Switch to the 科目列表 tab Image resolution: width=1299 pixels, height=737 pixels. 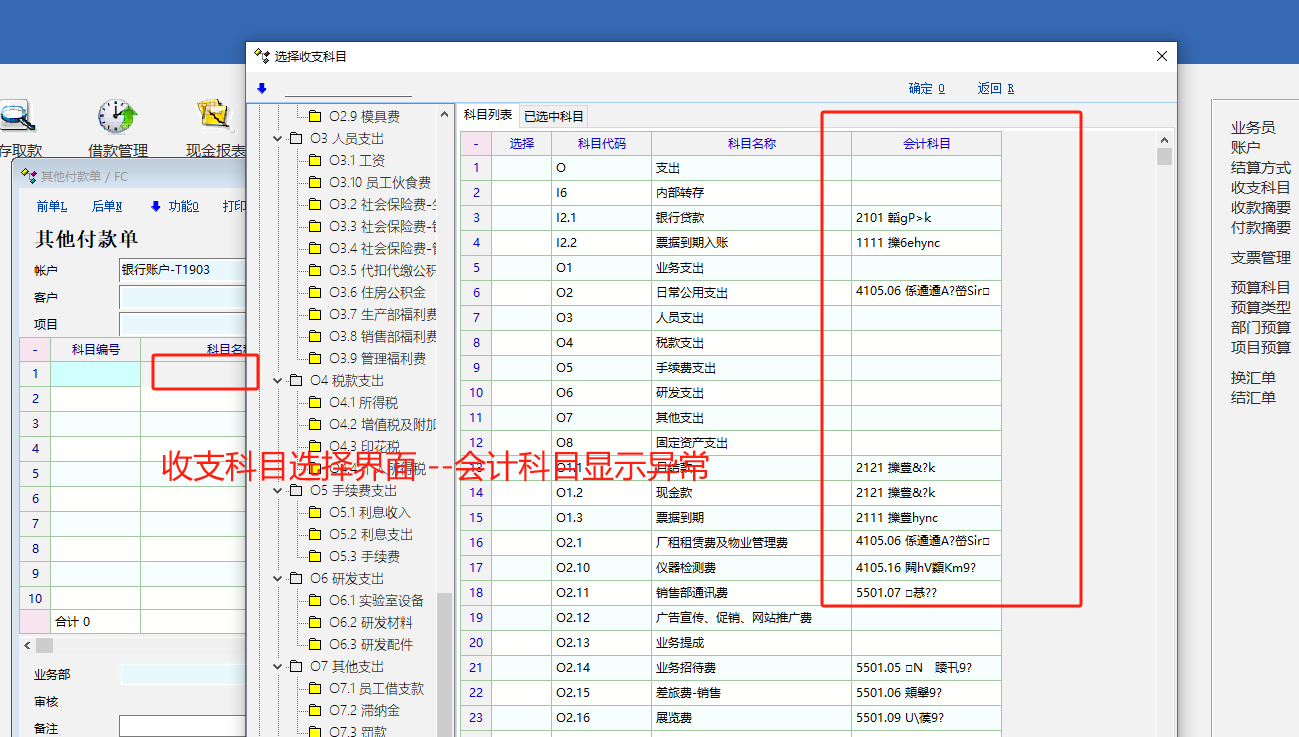(488, 116)
